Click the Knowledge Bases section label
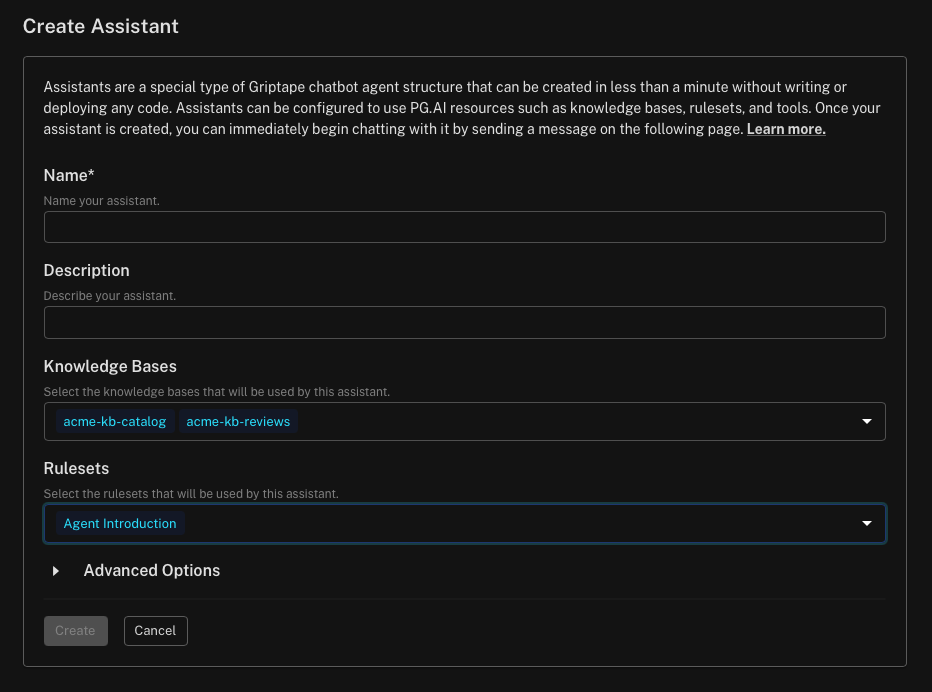 [x=110, y=367]
